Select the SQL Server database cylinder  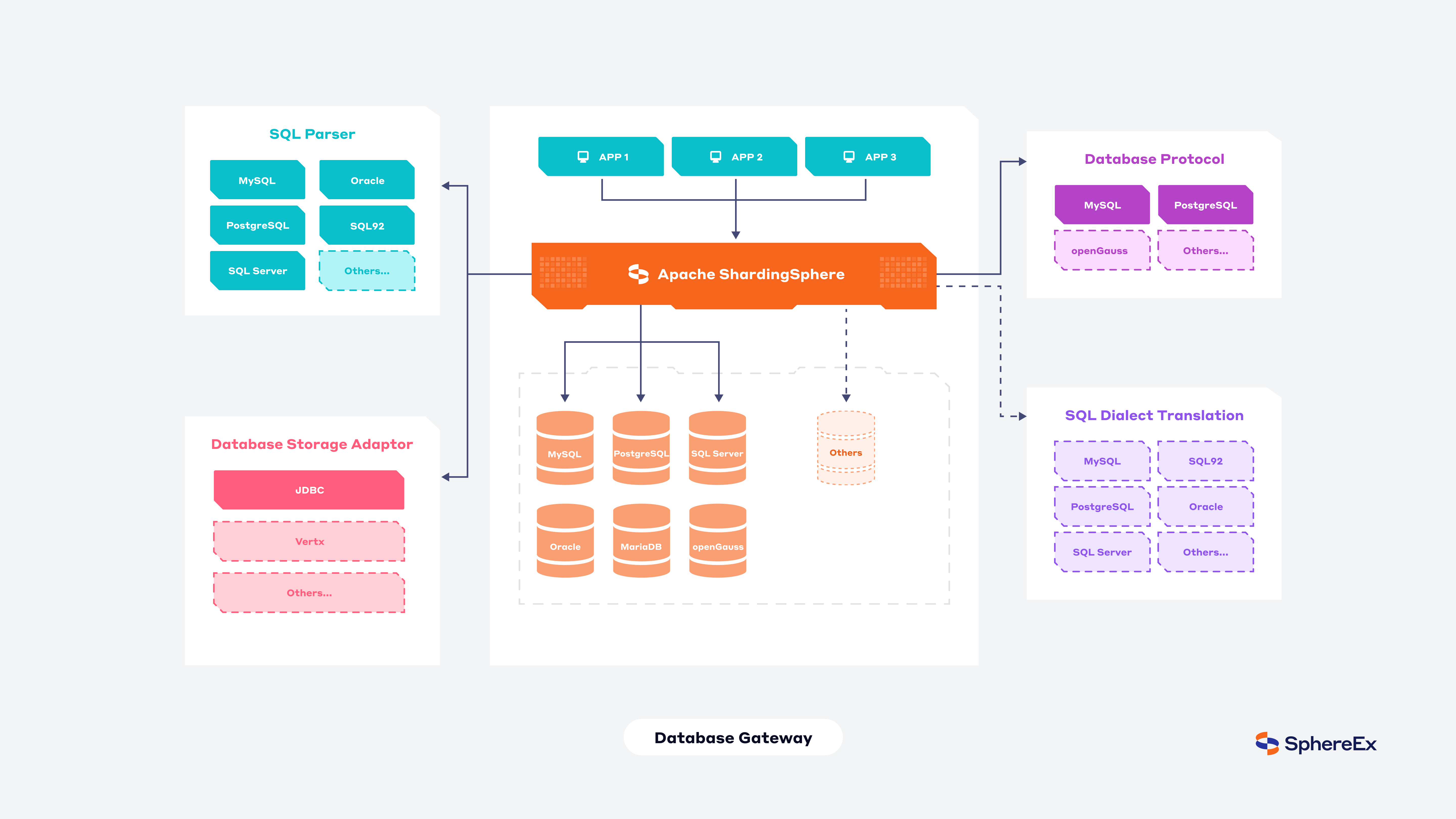[x=717, y=448]
